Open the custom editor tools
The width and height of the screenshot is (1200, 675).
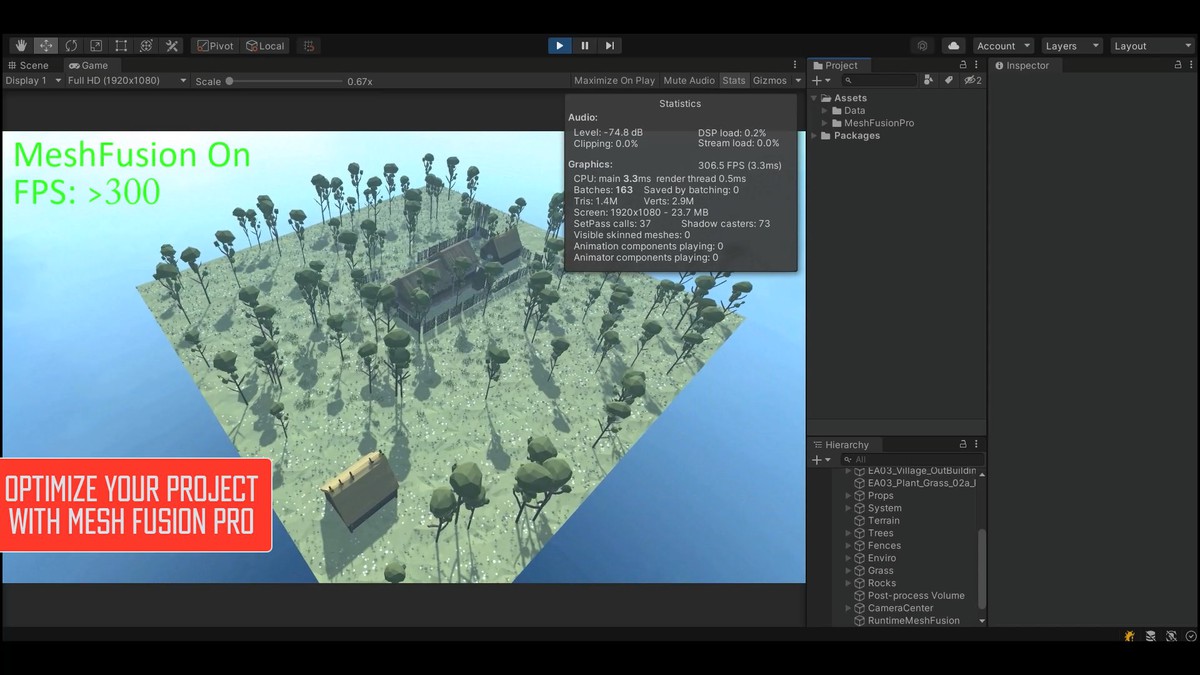[x=172, y=46]
